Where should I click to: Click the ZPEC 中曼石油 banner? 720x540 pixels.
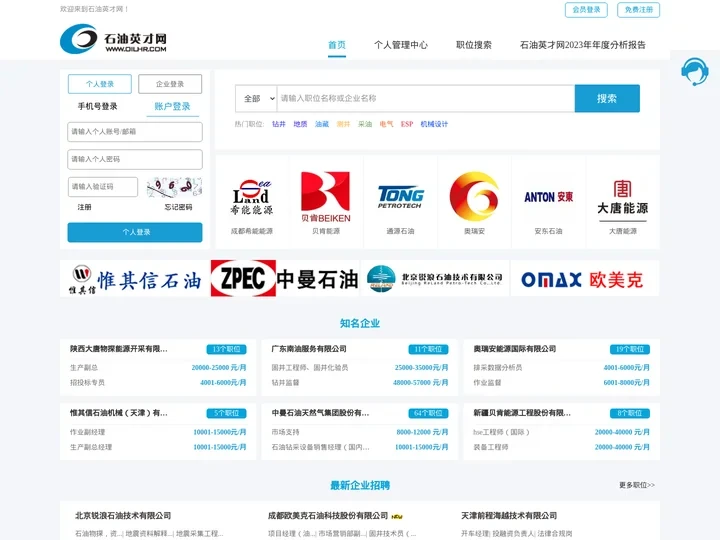point(285,278)
